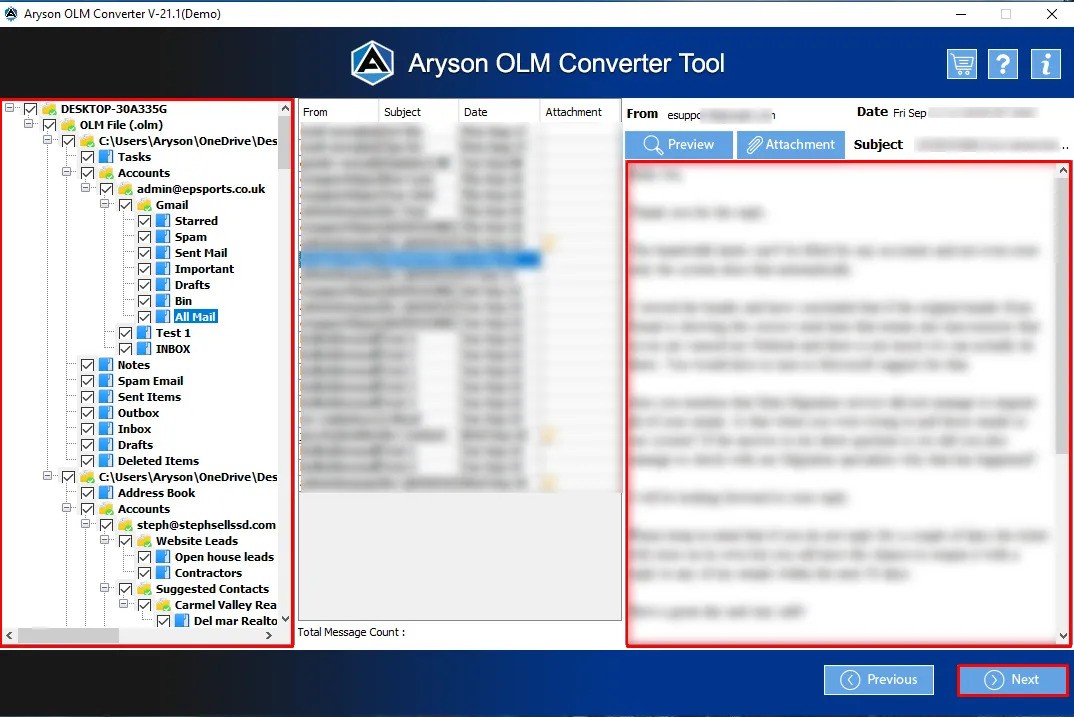The width and height of the screenshot is (1074, 717).
Task: Click the Next button
Action: tap(1012, 679)
